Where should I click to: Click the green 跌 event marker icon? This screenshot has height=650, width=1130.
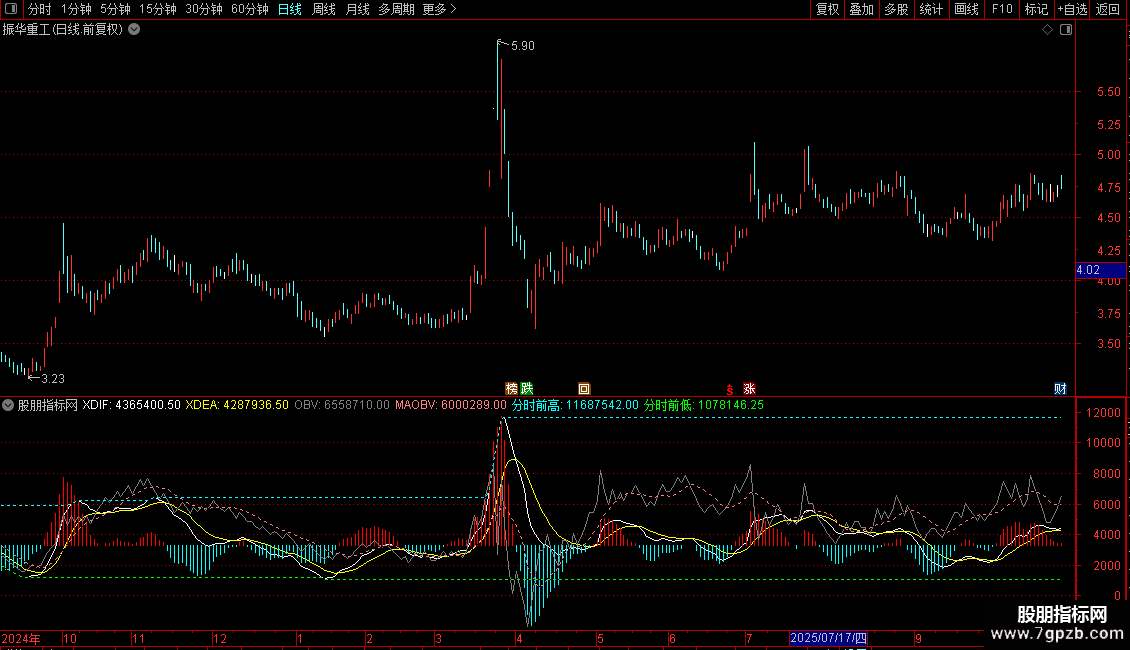tap(527, 388)
